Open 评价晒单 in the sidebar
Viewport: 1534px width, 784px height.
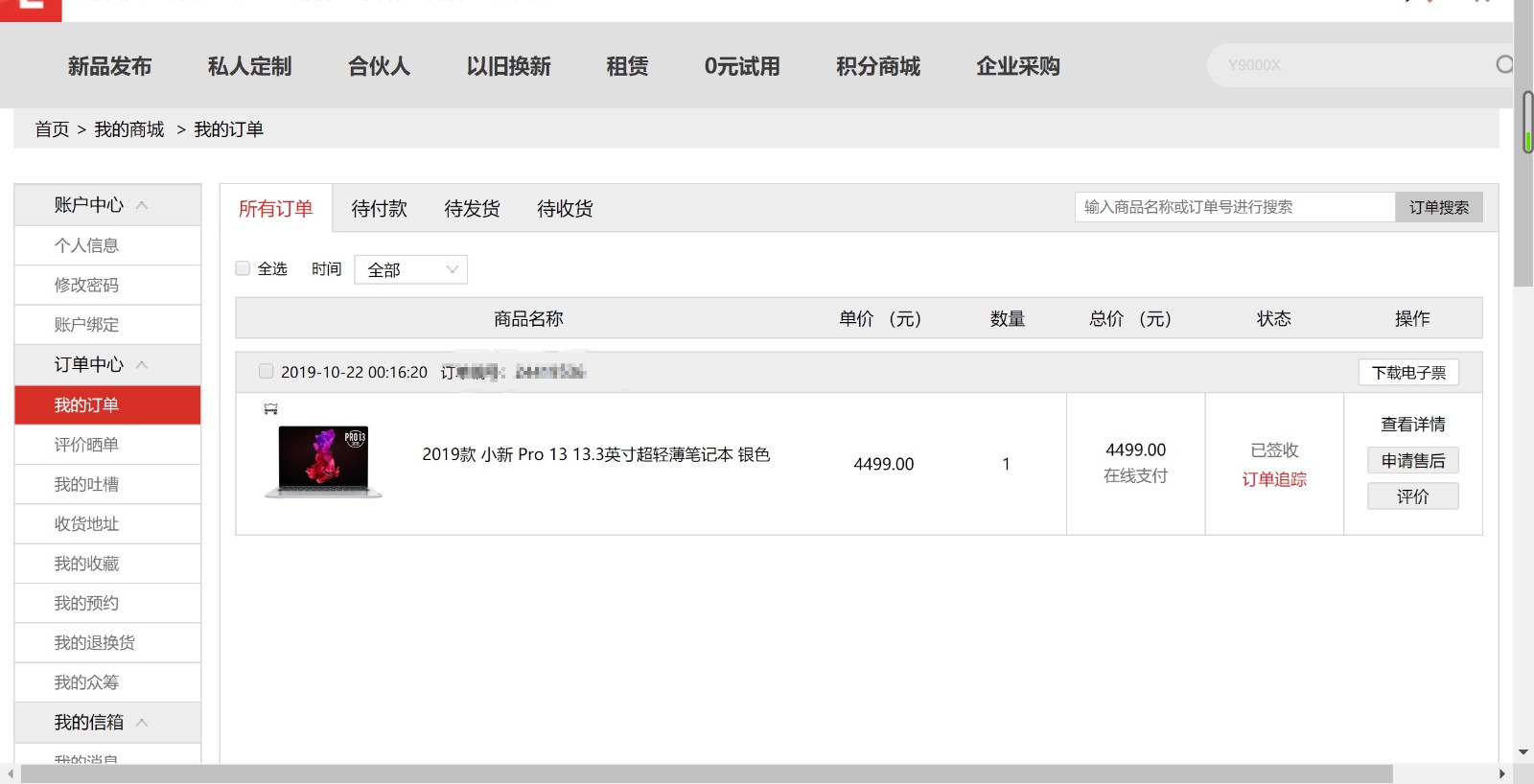pyautogui.click(x=107, y=445)
